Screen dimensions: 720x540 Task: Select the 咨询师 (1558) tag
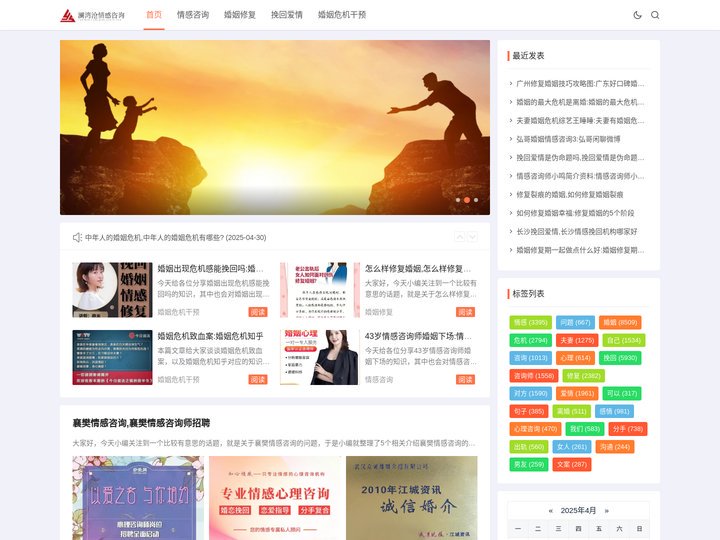pos(534,376)
